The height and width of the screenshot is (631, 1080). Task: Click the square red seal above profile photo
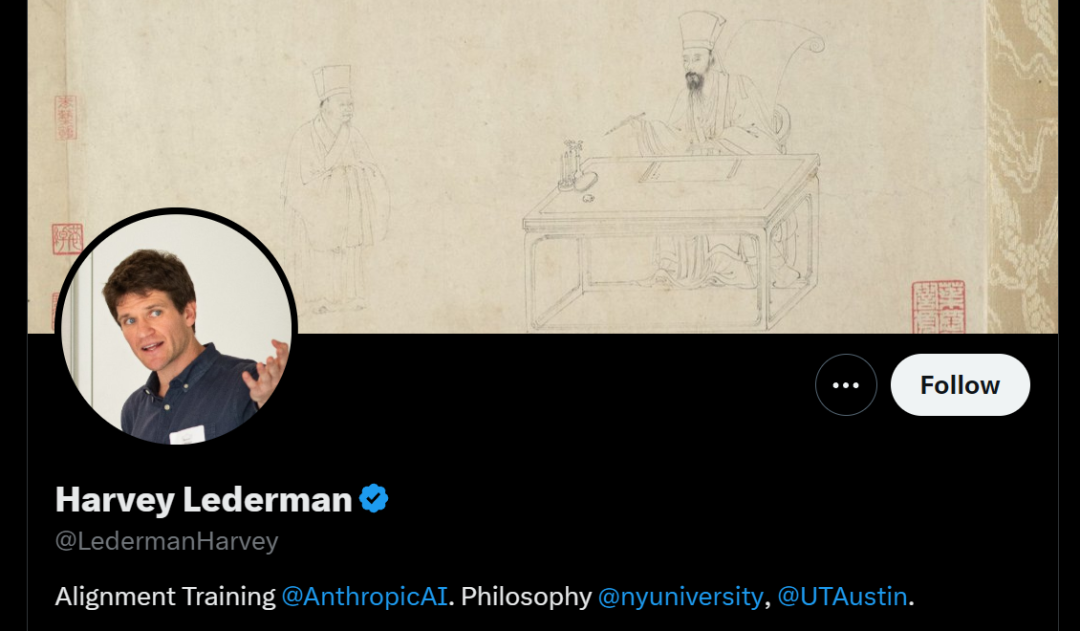(x=67, y=239)
